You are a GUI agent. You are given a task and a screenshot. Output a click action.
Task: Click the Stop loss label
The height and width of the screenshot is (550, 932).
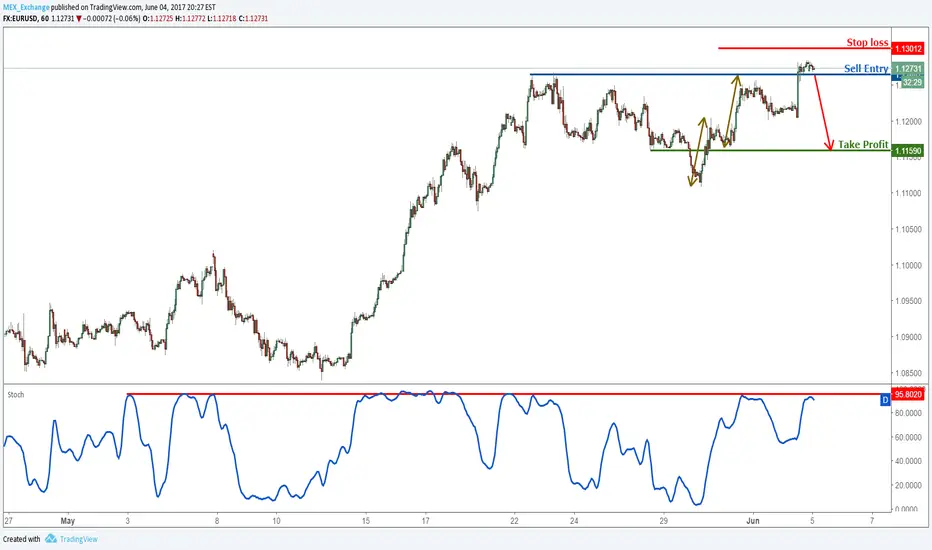pos(867,42)
